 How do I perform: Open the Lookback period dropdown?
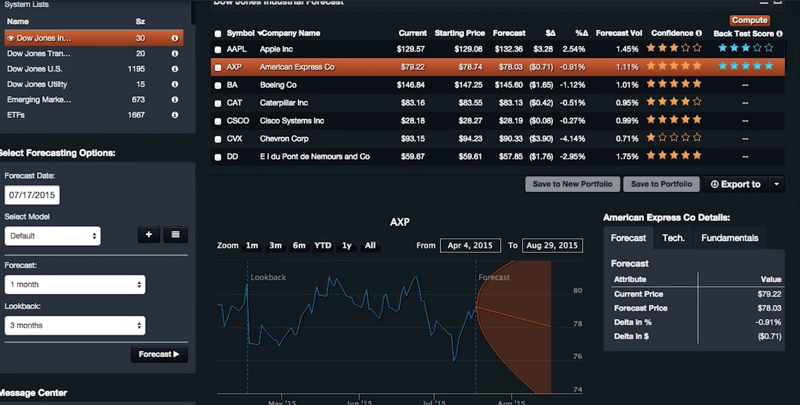[75, 325]
